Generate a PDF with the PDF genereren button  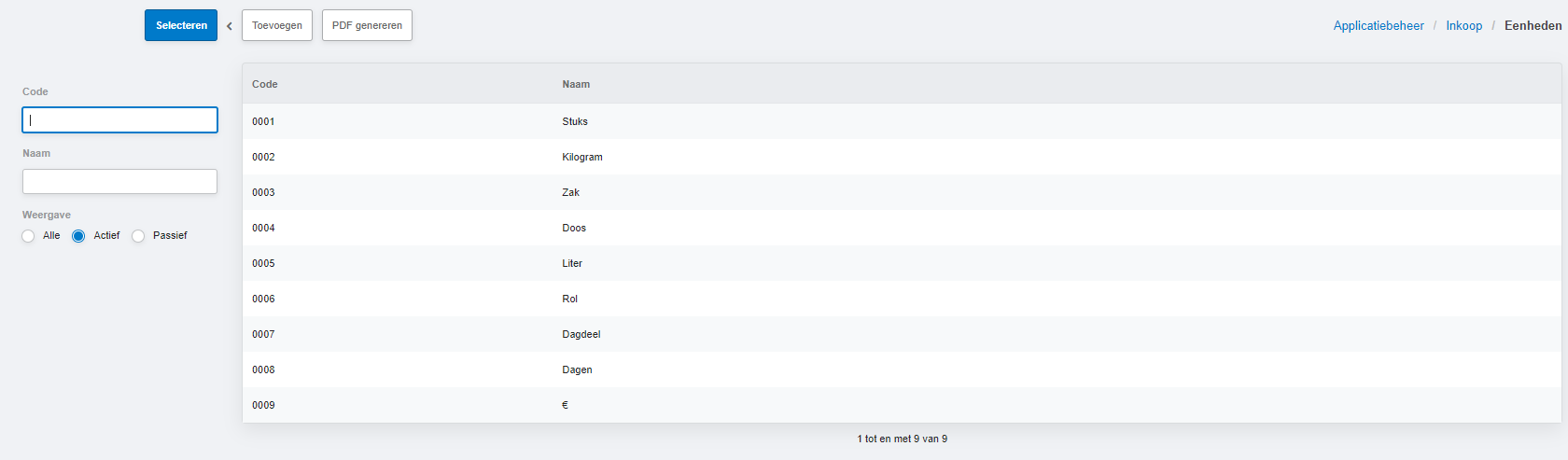[x=367, y=25]
